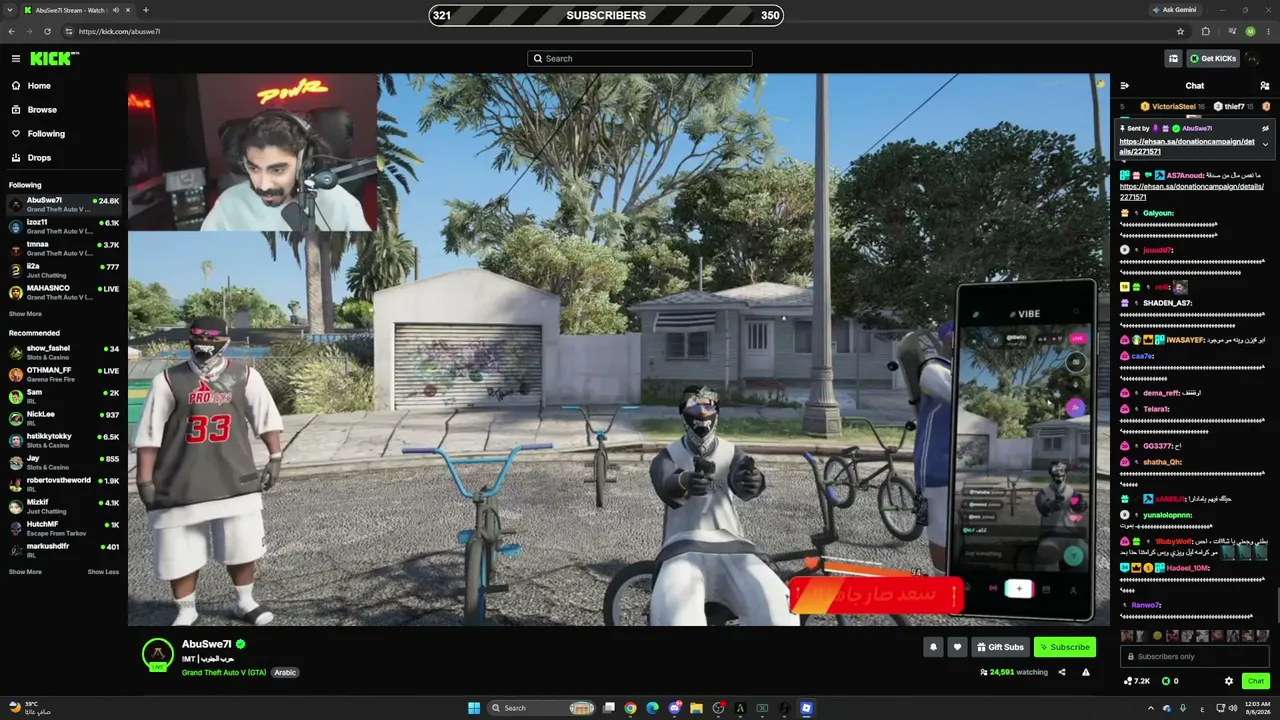
Task: Go back to previous page
Action: (11, 31)
